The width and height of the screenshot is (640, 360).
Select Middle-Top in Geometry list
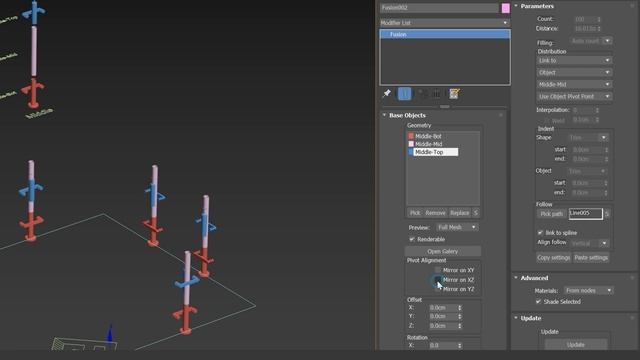click(436, 152)
